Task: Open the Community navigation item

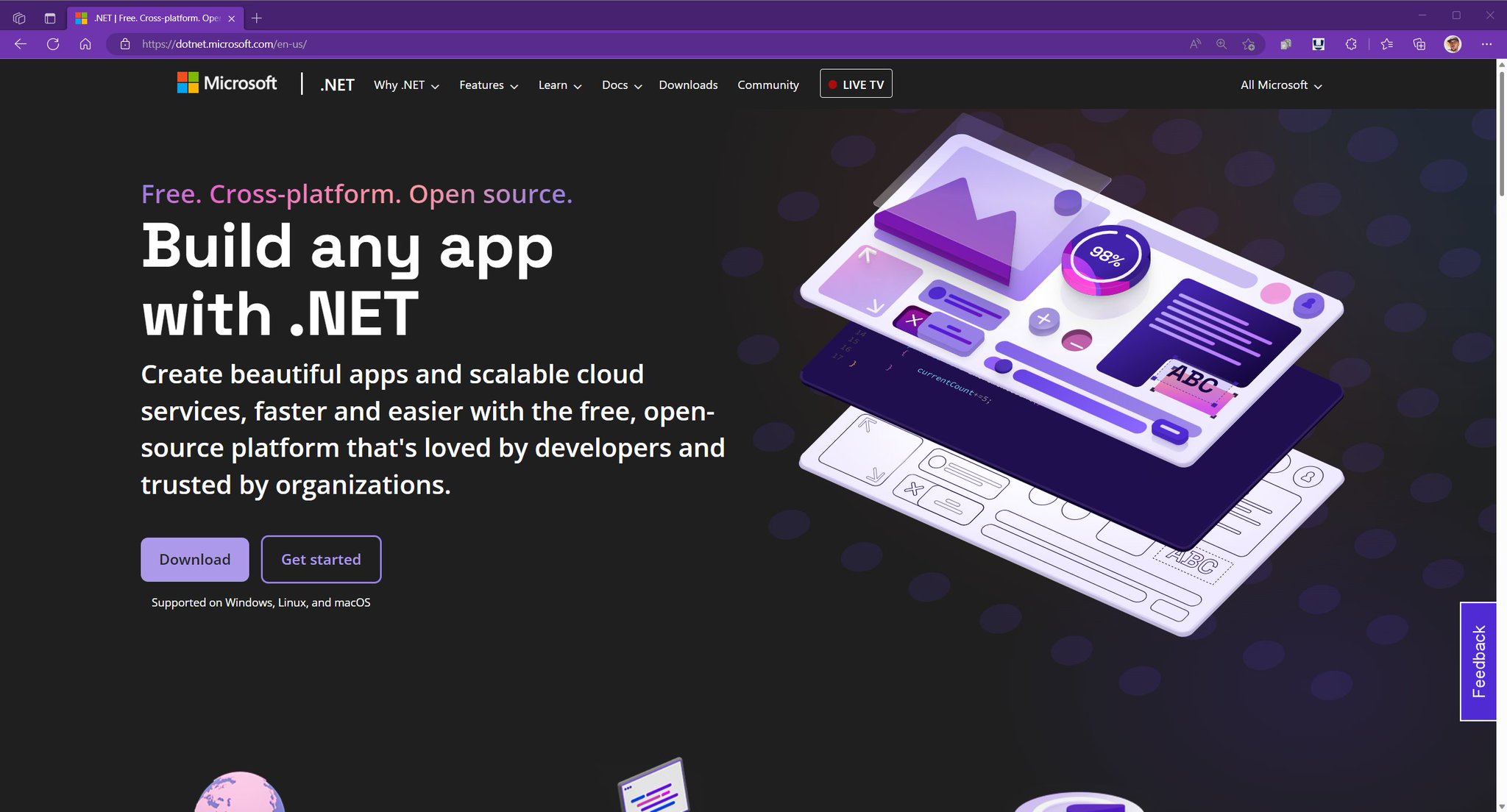Action: click(767, 85)
